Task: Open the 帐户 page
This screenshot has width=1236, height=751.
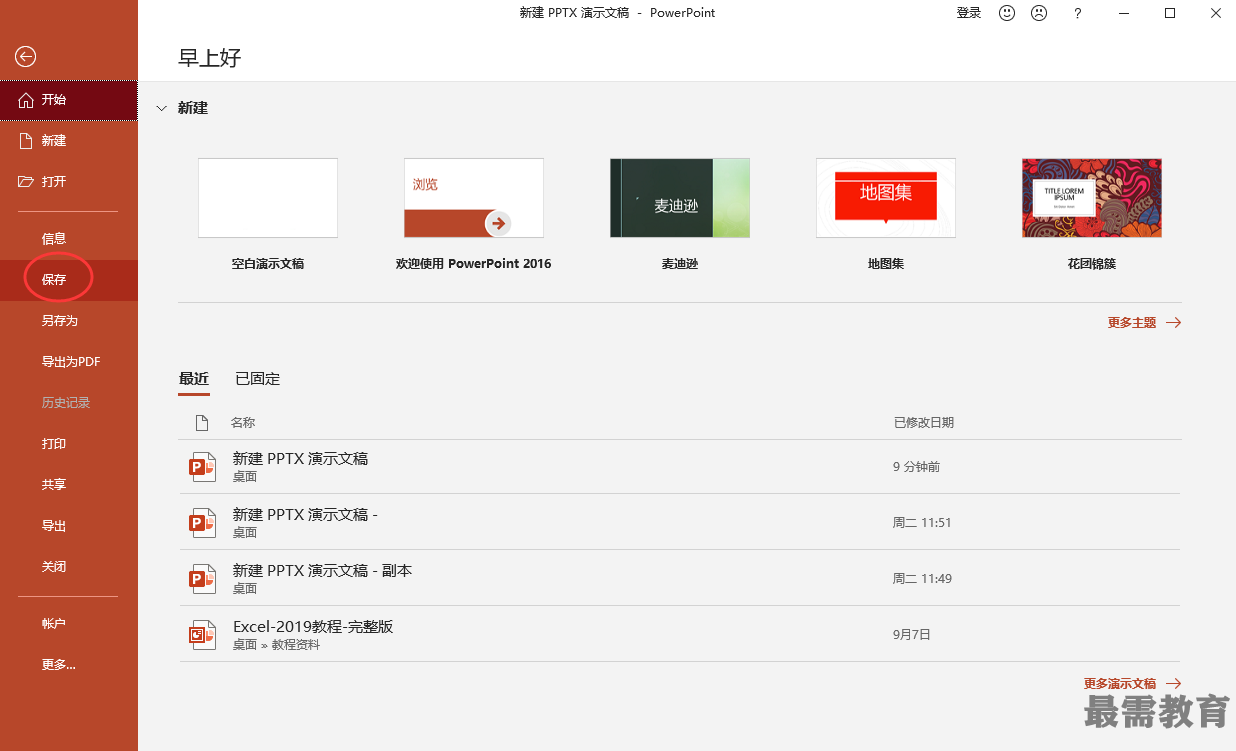Action: pos(69,624)
